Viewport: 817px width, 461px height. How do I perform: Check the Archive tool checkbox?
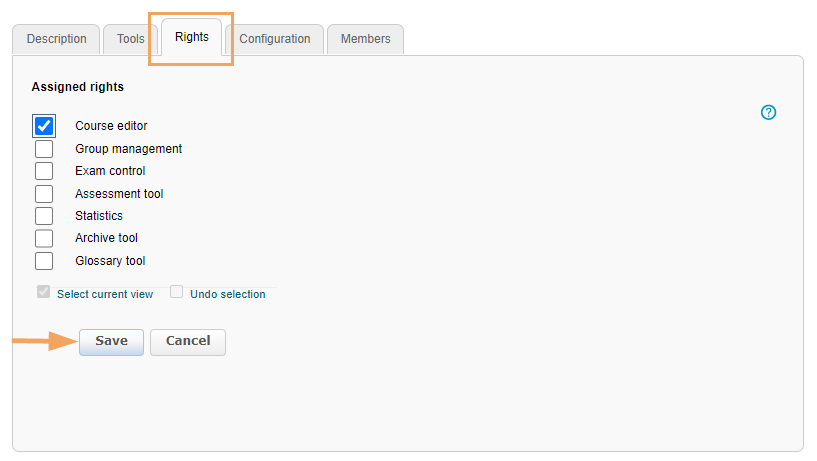44,238
